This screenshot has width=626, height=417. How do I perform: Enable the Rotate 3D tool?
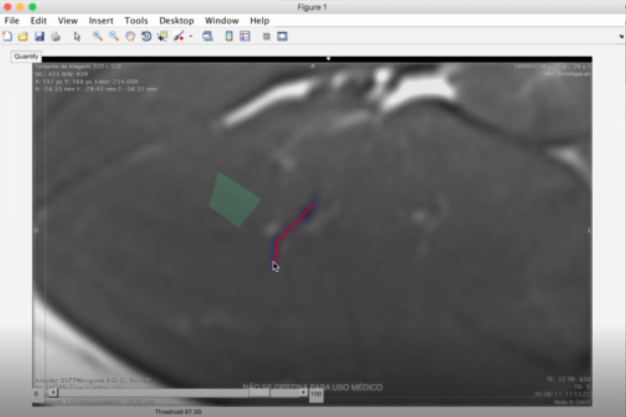point(145,36)
